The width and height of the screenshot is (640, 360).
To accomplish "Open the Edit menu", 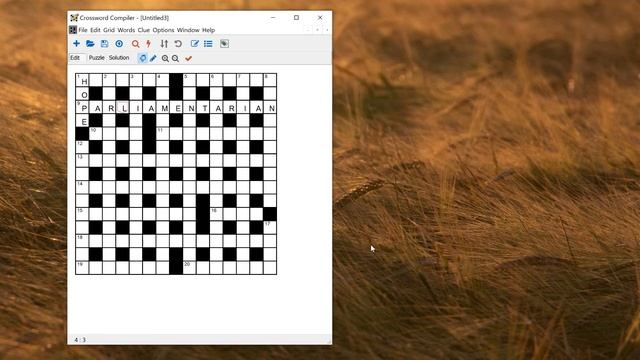I will pyautogui.click(x=95, y=30).
